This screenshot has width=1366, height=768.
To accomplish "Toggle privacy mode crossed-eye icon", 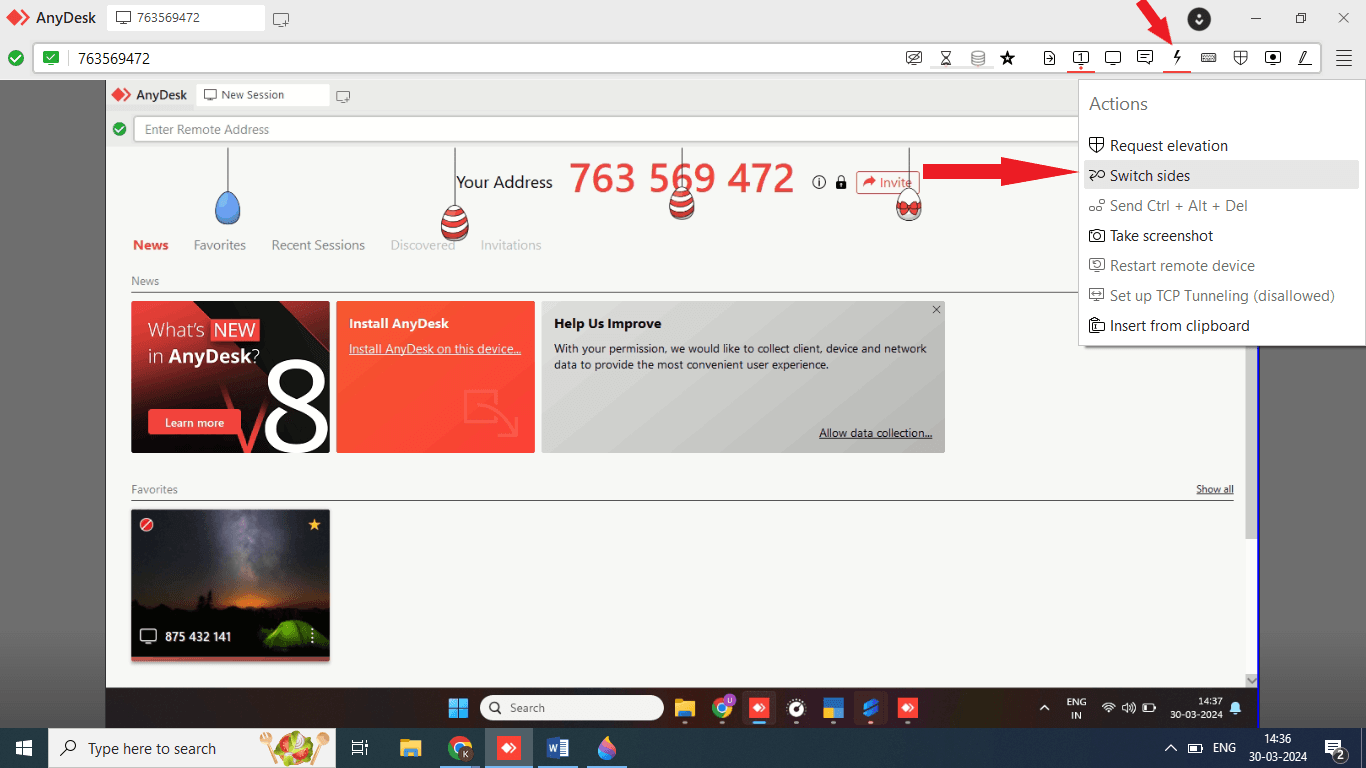I will 914,58.
